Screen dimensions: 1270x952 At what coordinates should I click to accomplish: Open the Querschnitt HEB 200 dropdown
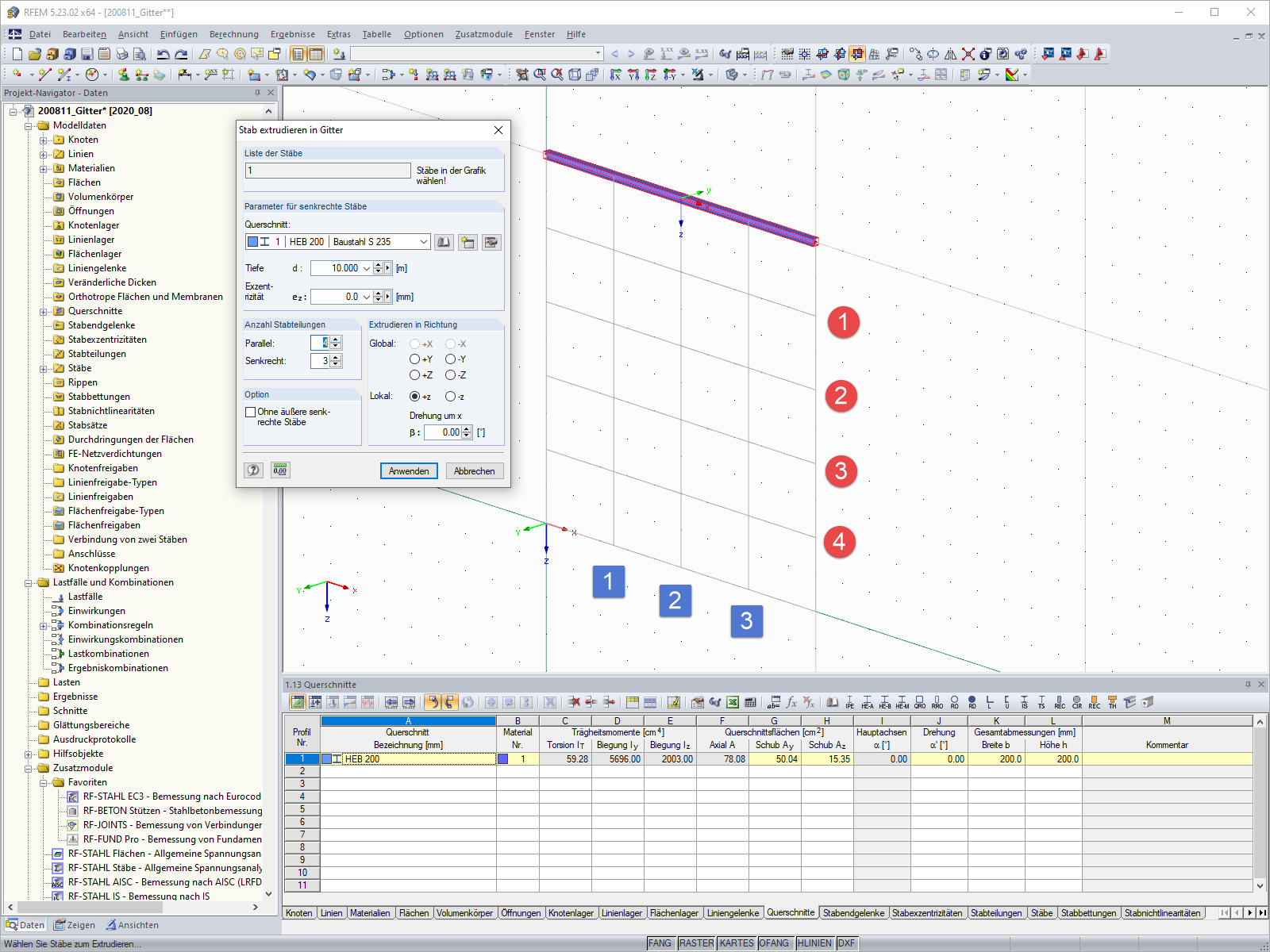424,241
